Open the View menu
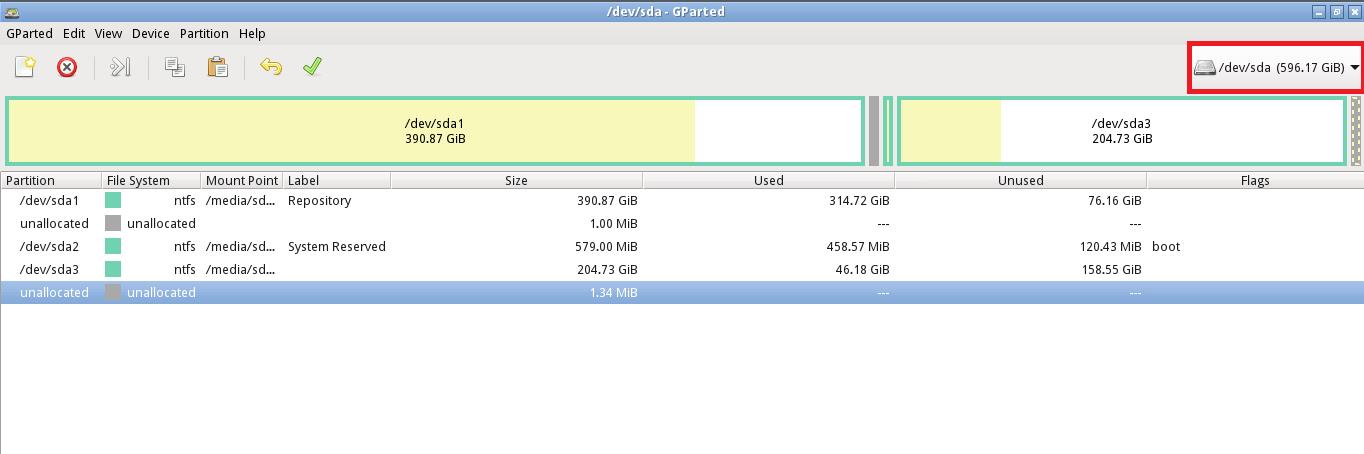The width and height of the screenshot is (1364, 454). pos(108,33)
